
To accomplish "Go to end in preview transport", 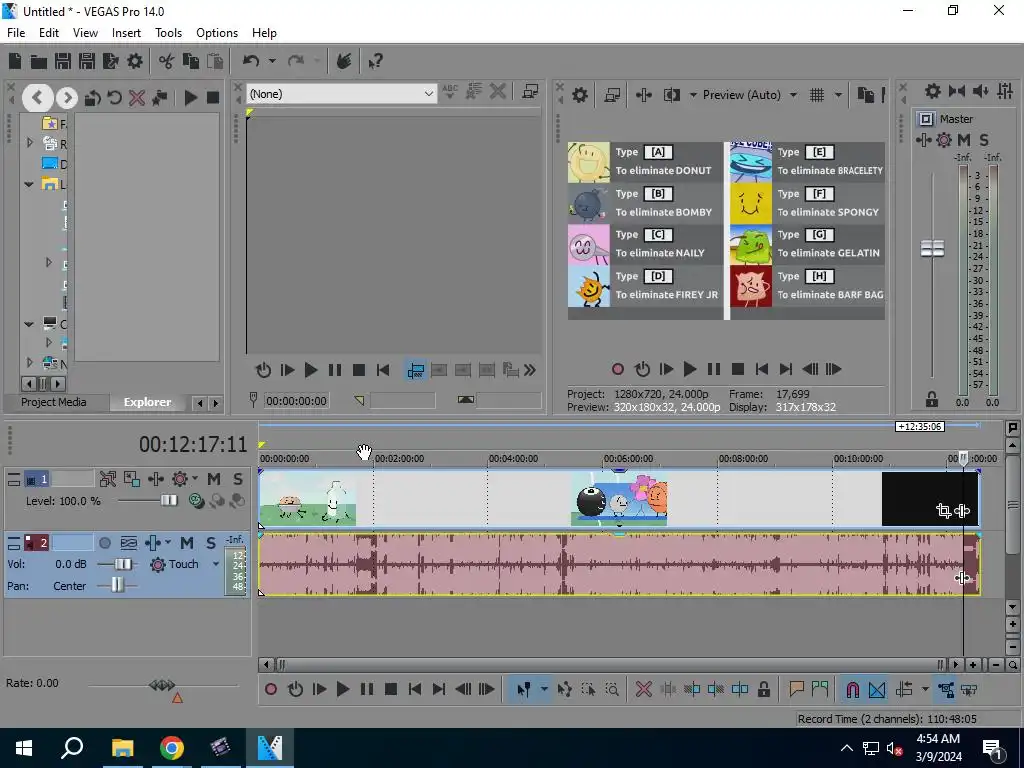I will pos(786,370).
